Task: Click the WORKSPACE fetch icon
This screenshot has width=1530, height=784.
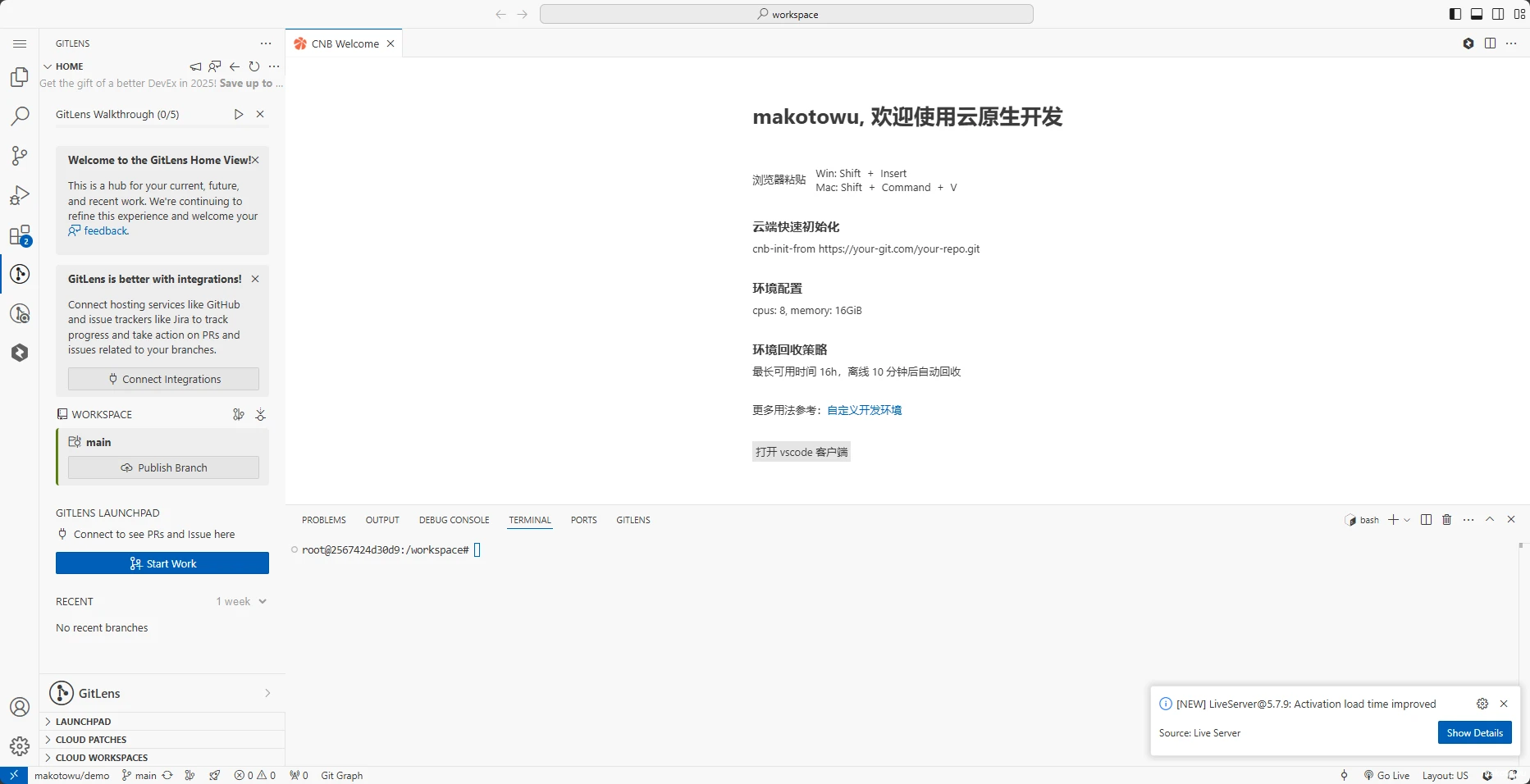Action: 260,414
